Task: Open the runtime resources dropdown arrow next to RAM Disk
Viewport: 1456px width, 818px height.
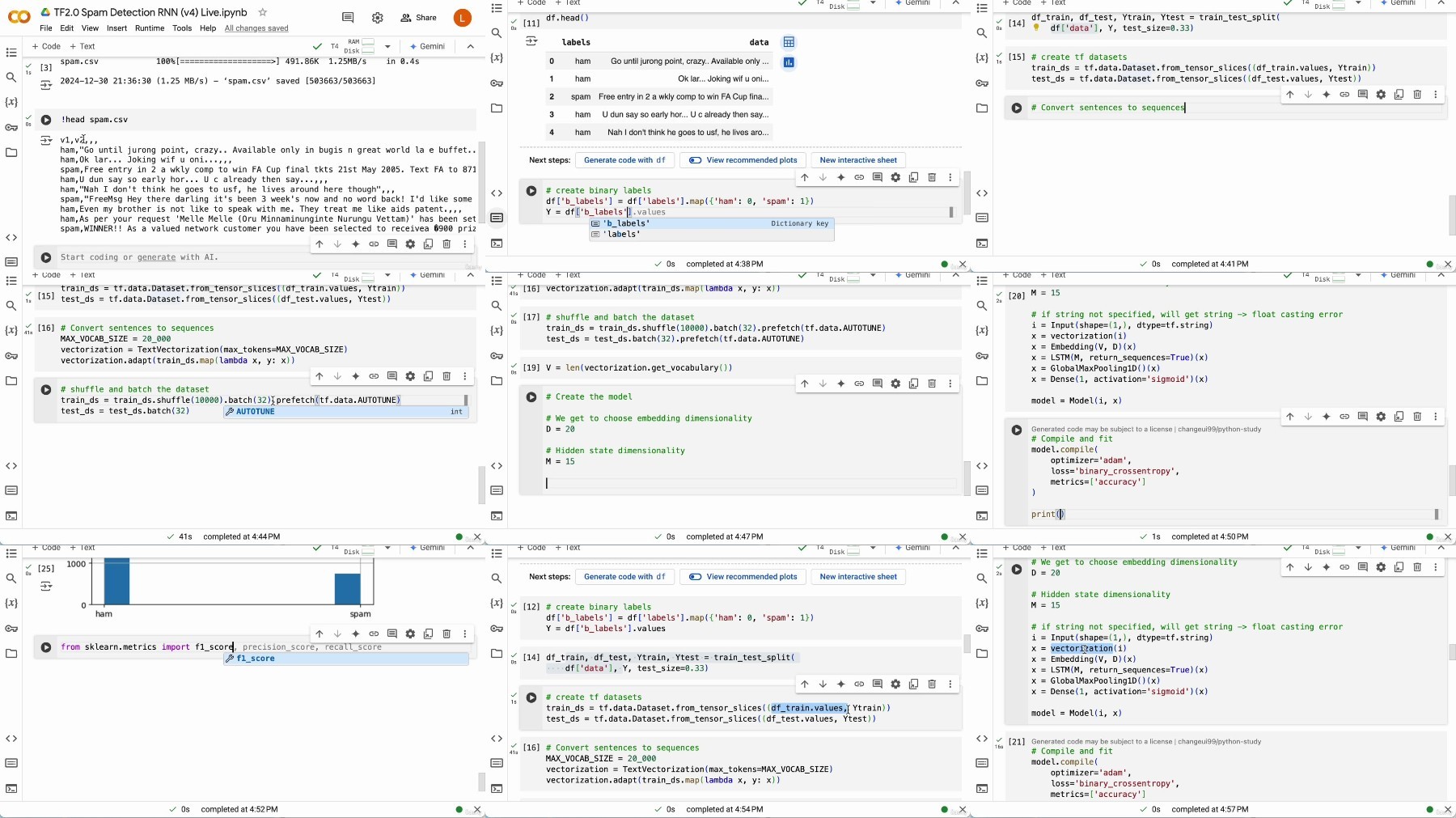Action: click(x=387, y=47)
